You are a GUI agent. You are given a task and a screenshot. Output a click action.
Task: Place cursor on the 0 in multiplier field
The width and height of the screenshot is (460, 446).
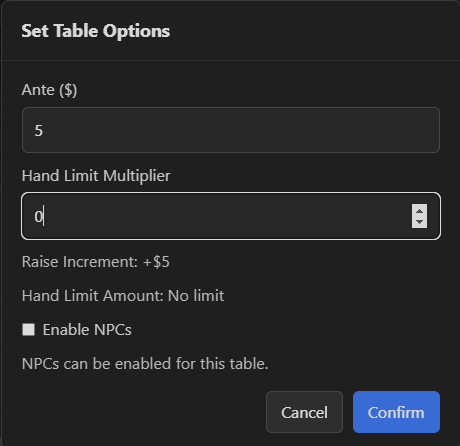[x=38, y=216]
